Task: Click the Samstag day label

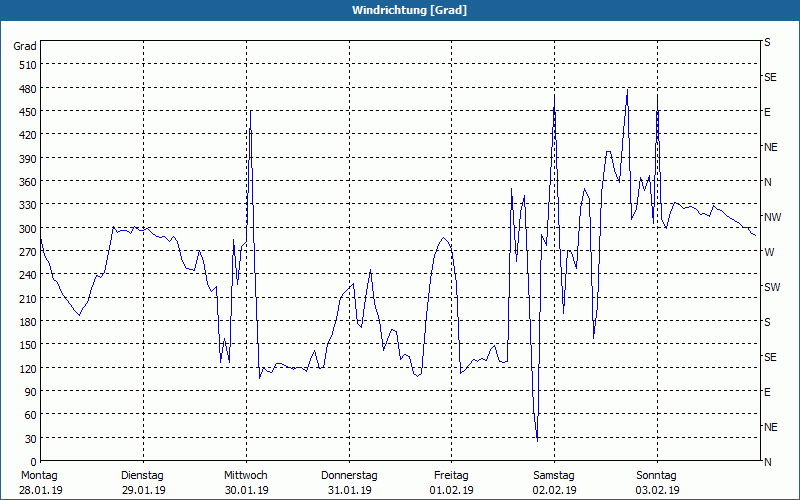Action: [554, 476]
